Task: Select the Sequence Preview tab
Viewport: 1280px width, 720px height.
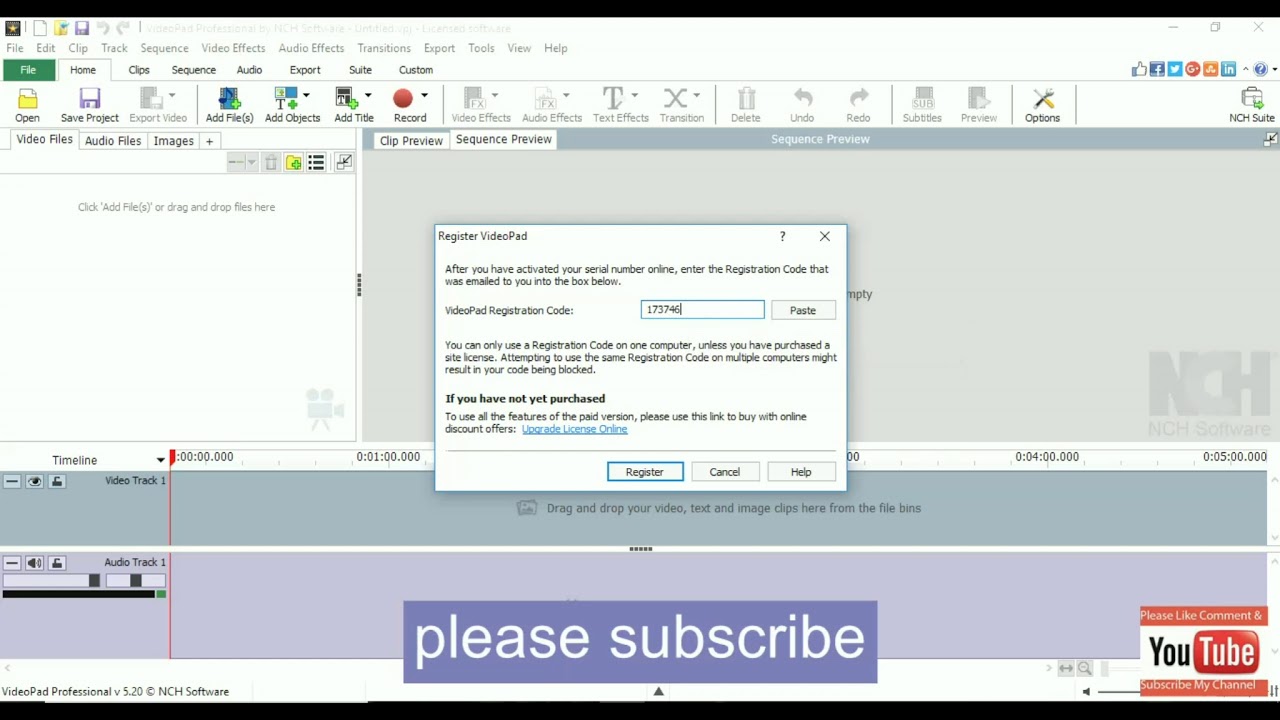Action: [503, 140]
